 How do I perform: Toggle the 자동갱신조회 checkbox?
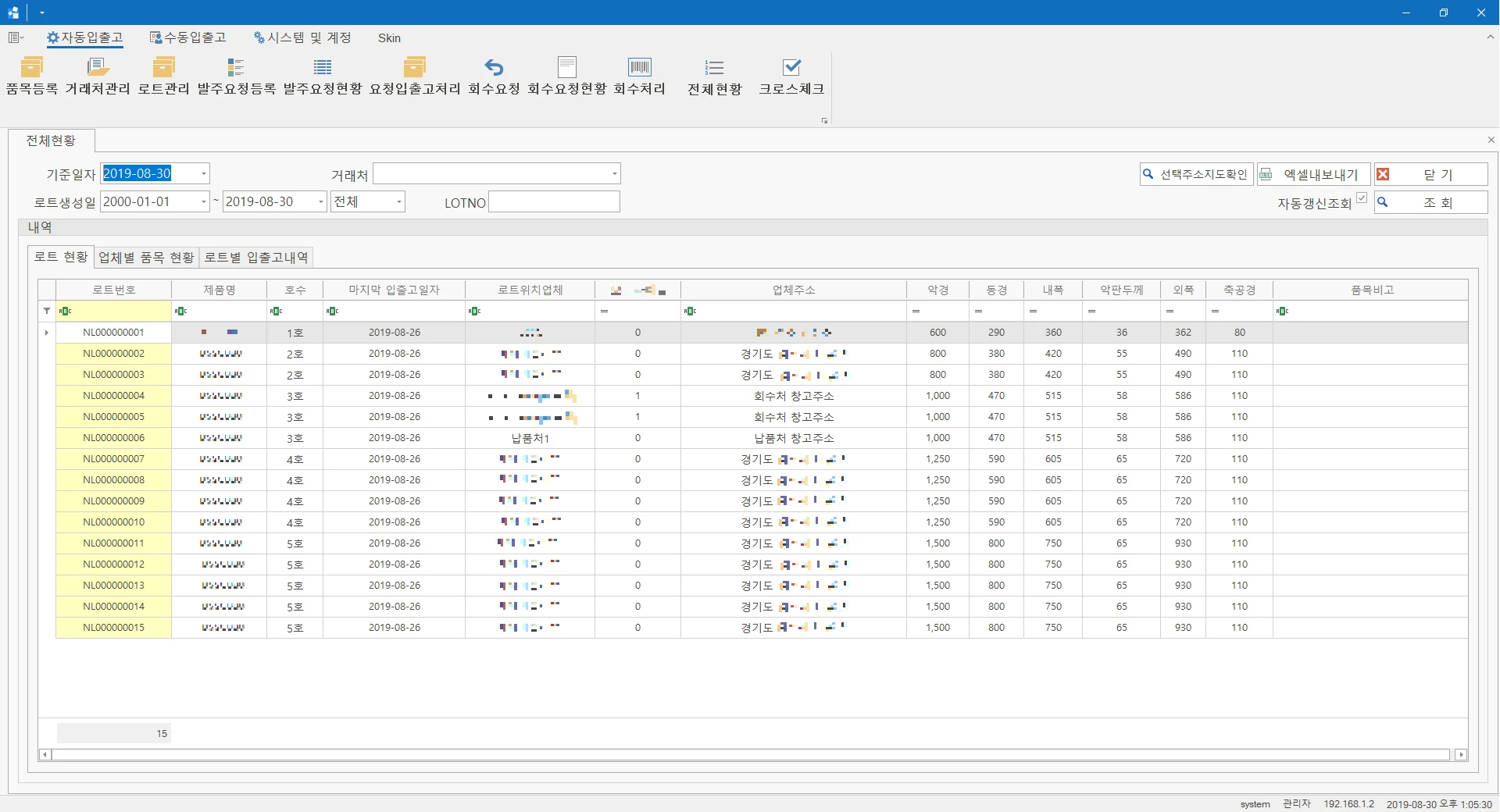[x=1362, y=198]
